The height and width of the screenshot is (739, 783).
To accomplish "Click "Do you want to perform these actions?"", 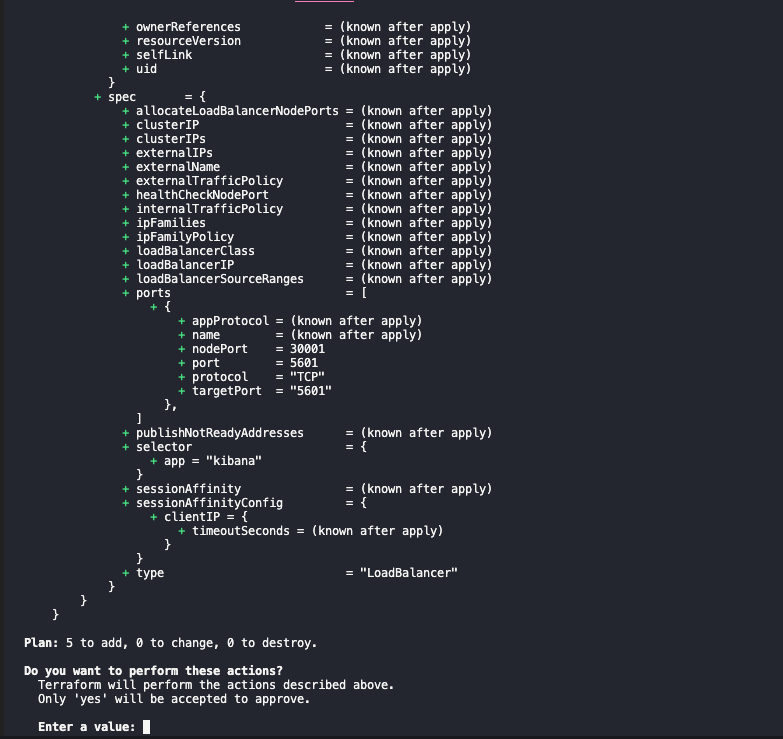I will (153, 671).
